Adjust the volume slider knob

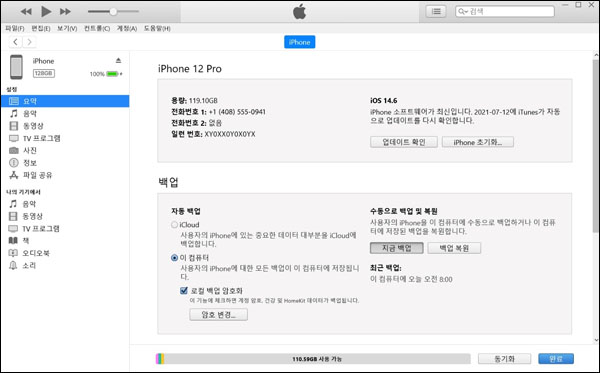113,11
